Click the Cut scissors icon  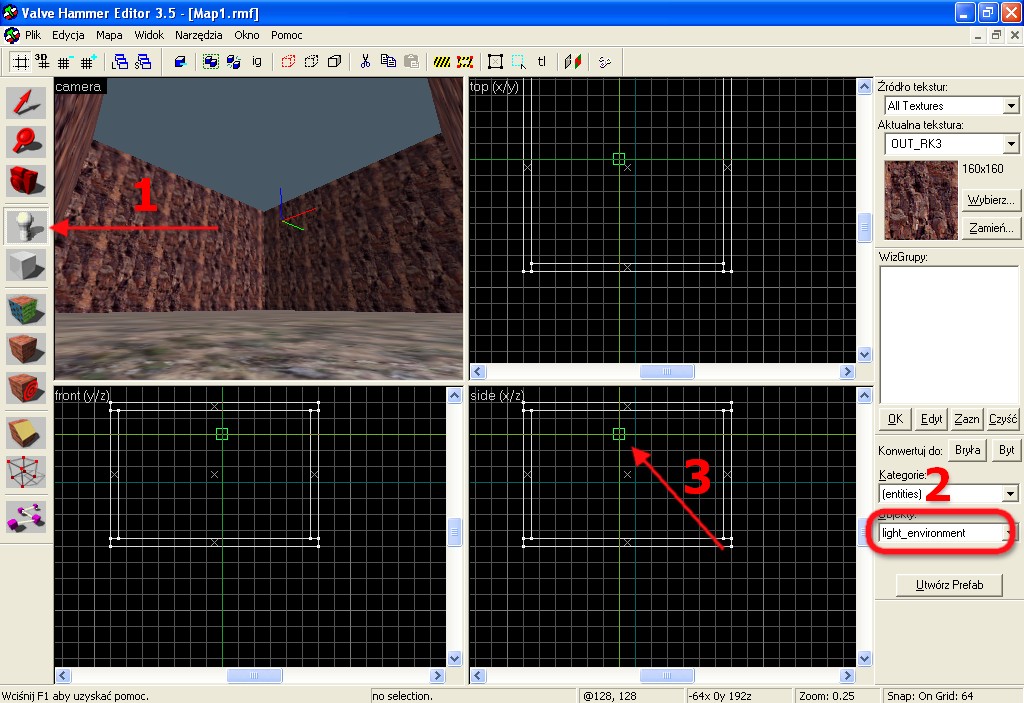click(365, 62)
